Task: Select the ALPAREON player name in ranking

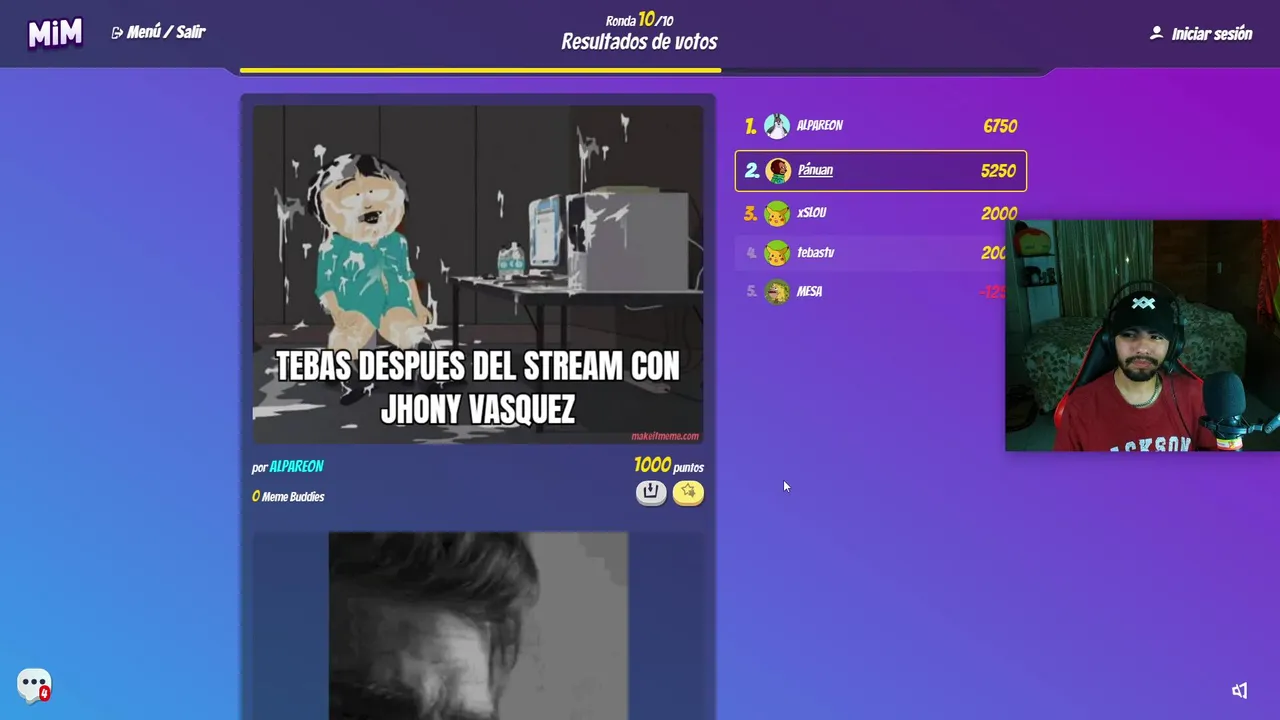Action: (x=820, y=126)
